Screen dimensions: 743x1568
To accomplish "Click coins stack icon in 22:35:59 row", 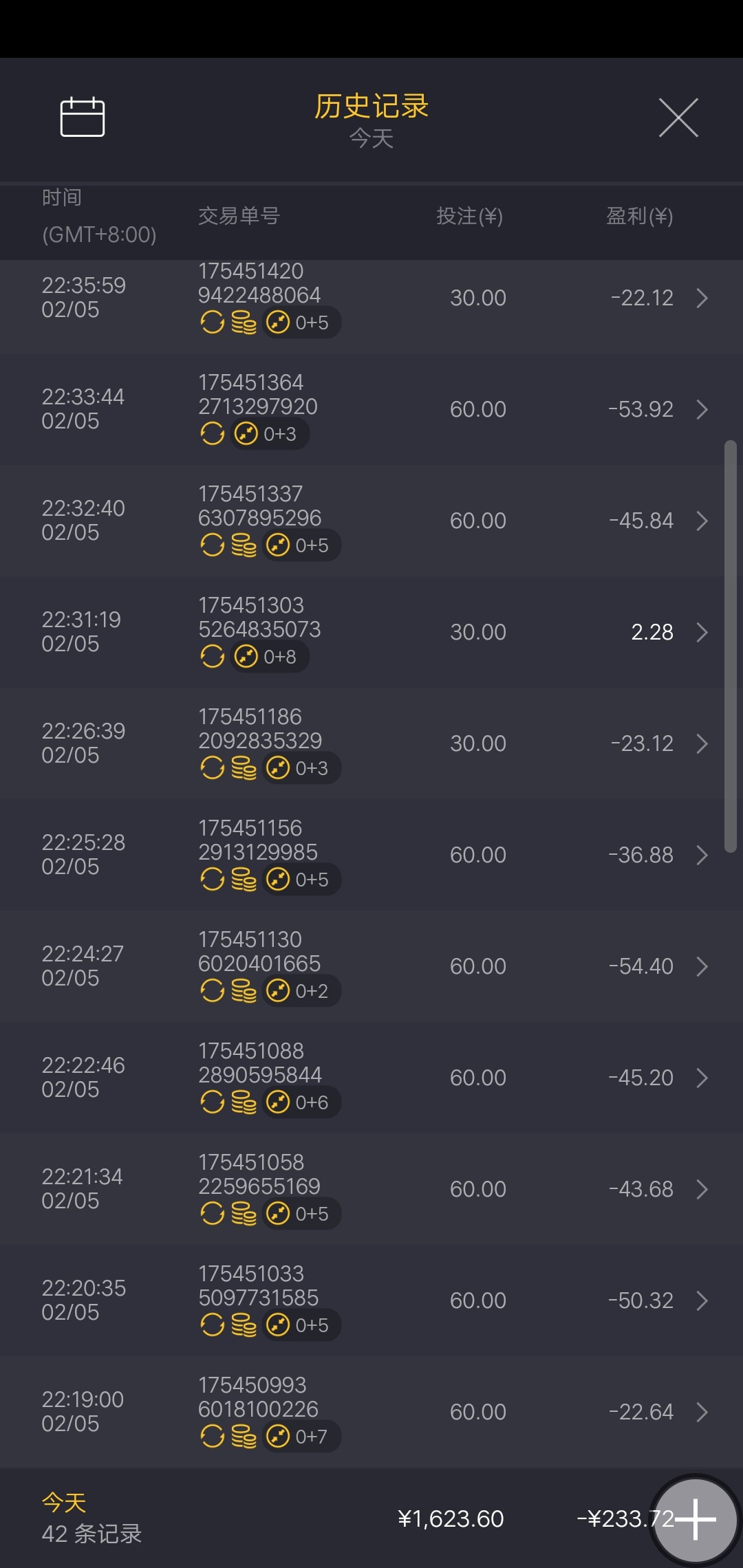I will (x=244, y=322).
